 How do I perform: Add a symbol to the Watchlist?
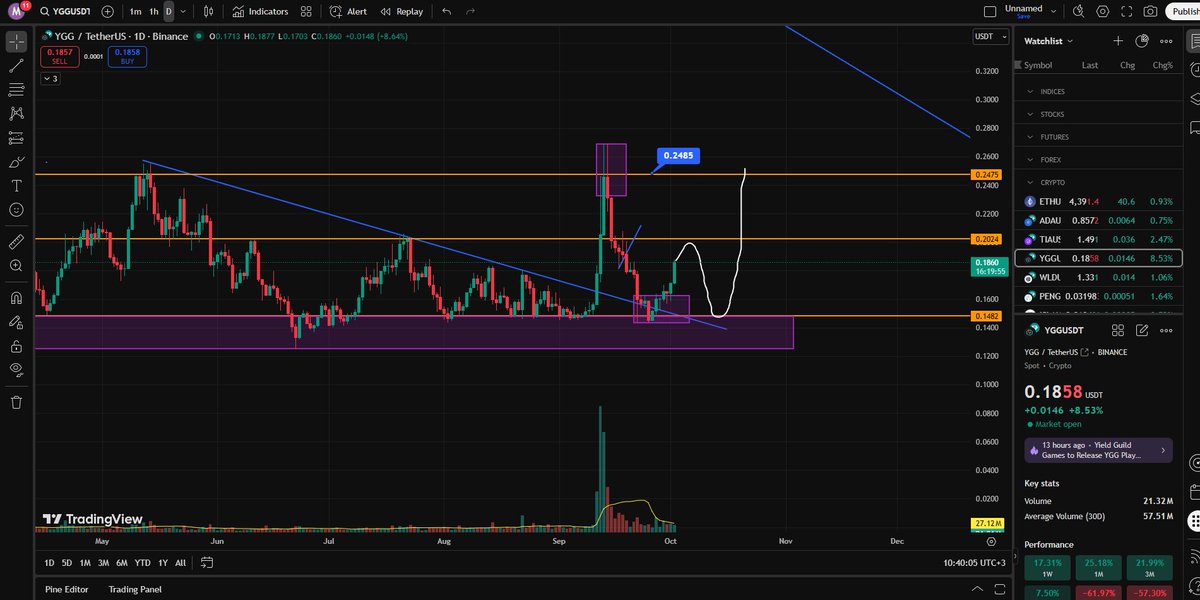click(x=1118, y=41)
